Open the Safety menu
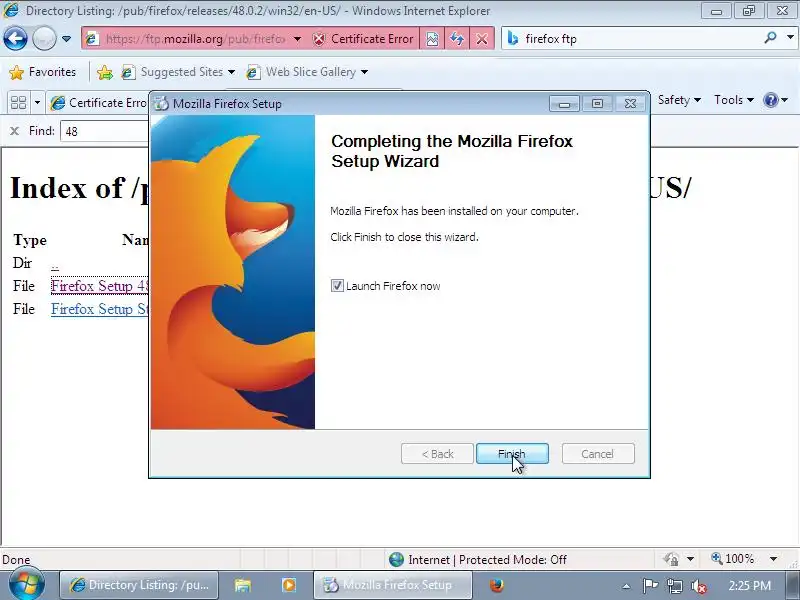Viewport: 800px width, 600px height. pos(679,100)
